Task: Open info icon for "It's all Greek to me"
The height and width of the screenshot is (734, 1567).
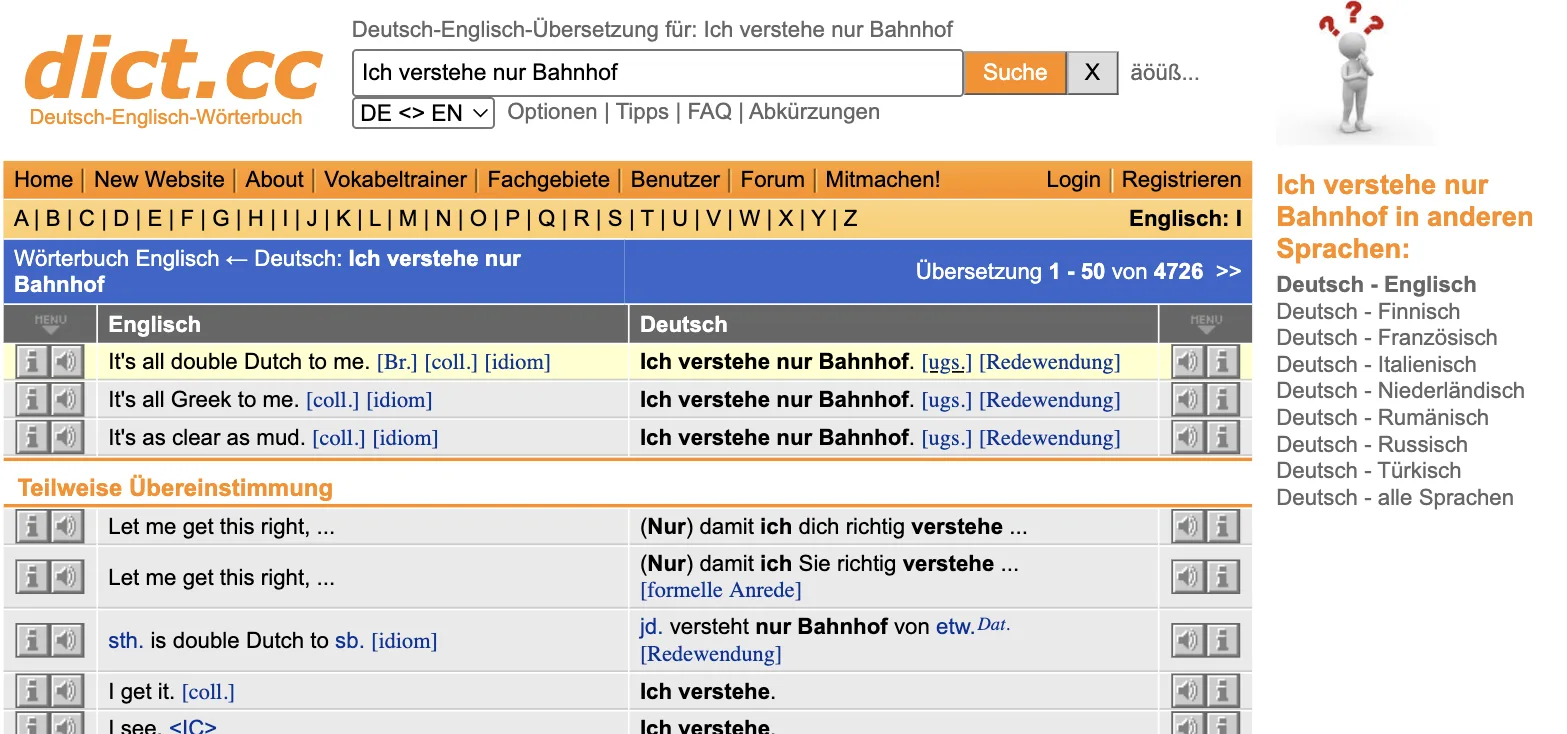Action: tap(32, 400)
